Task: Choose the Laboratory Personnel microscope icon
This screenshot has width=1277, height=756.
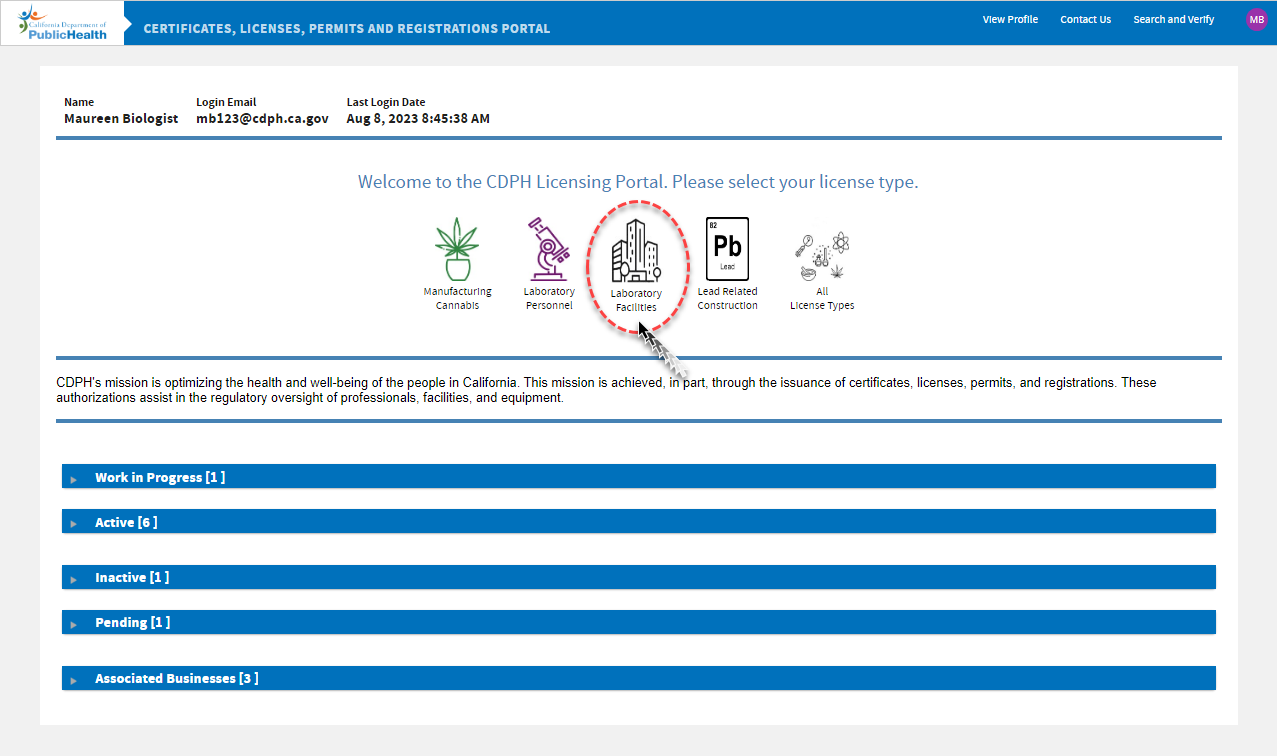Action: [548, 248]
